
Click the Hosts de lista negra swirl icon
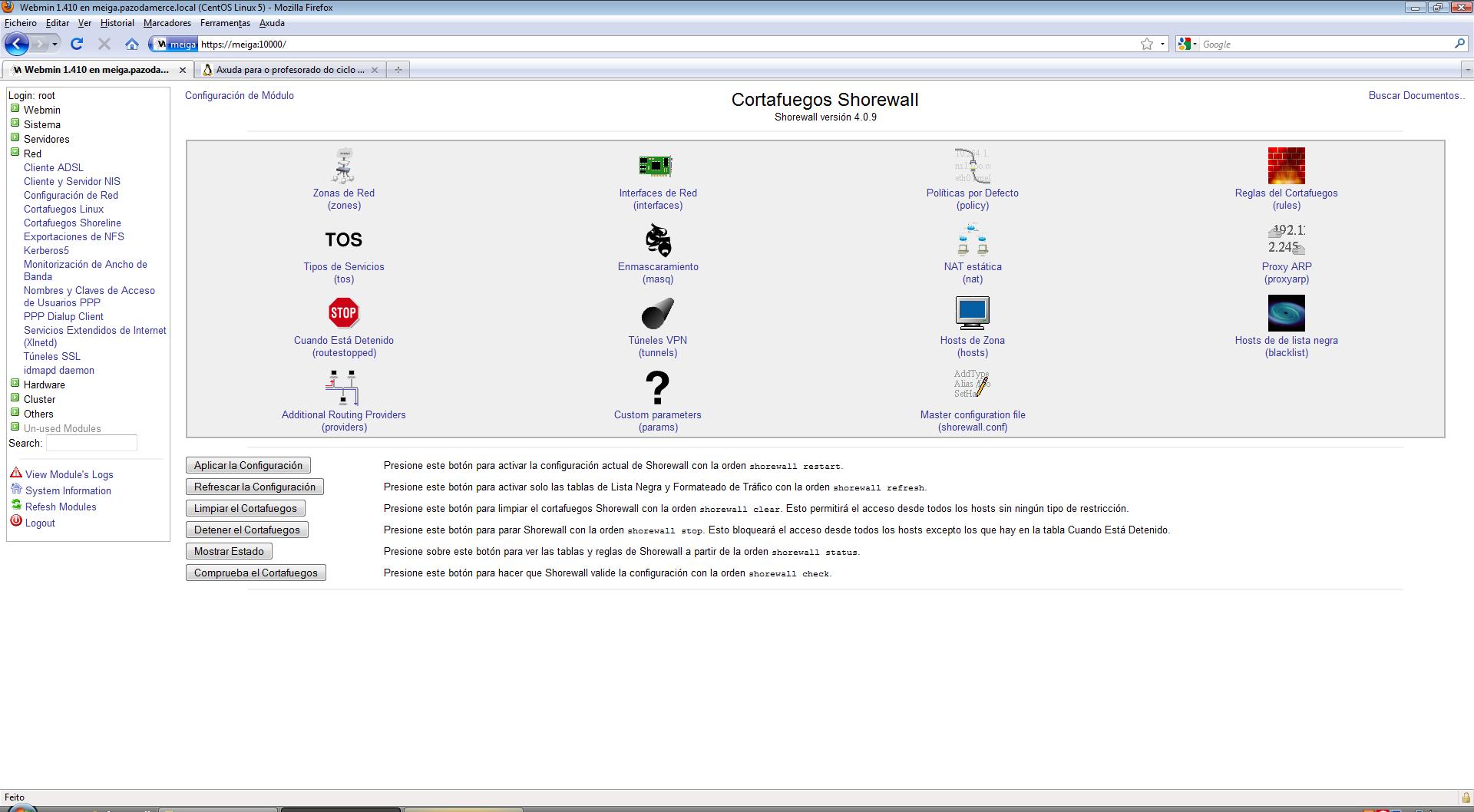1286,313
